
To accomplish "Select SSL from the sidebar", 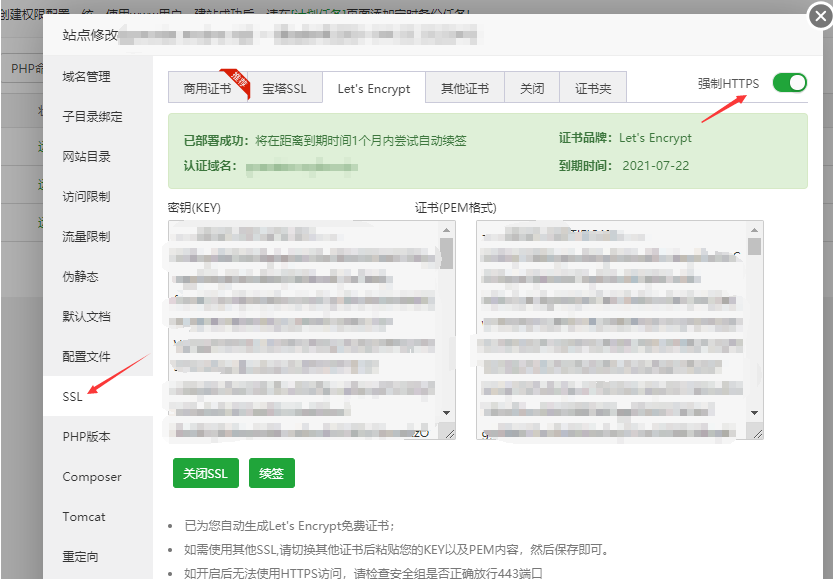I will (x=72, y=396).
